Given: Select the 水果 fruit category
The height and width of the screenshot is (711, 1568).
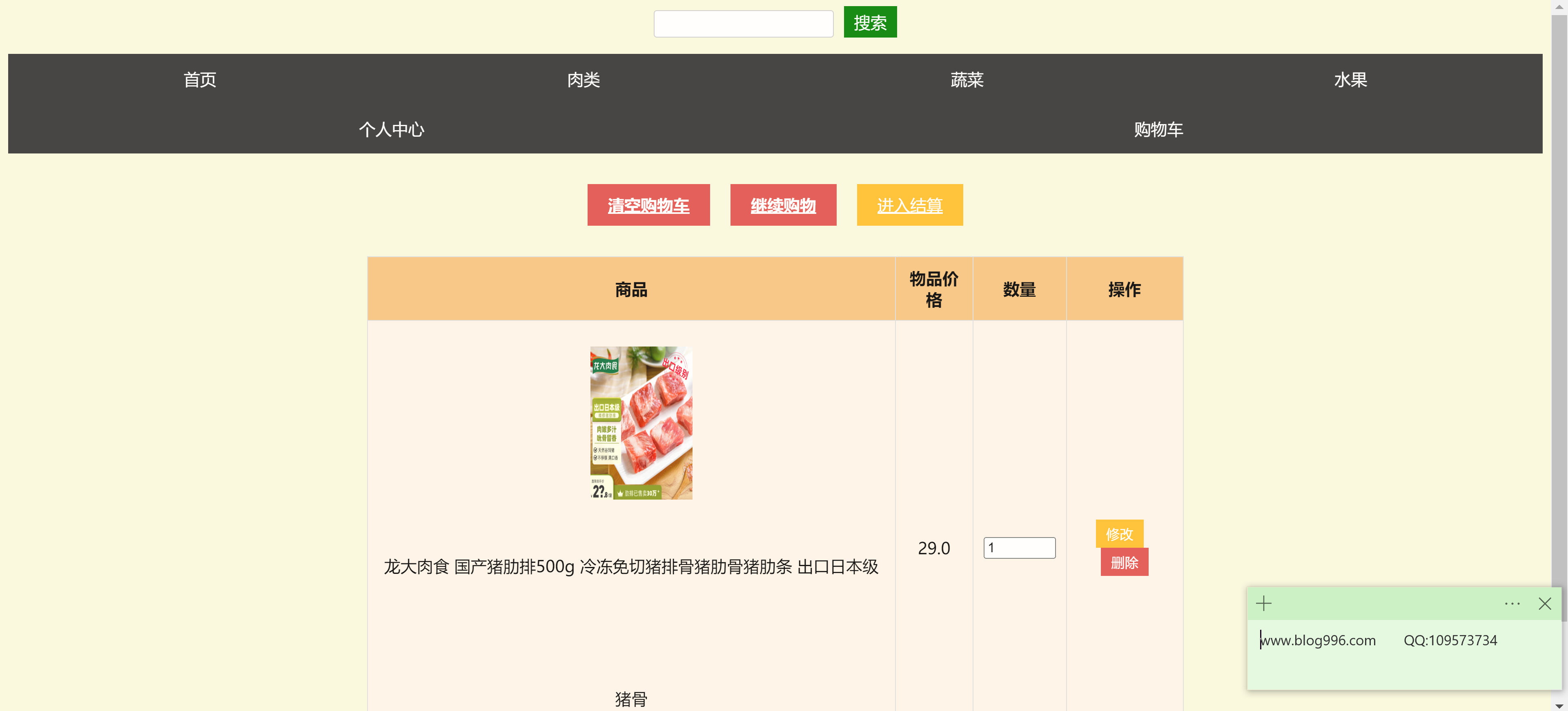Looking at the screenshot, I should (1350, 79).
